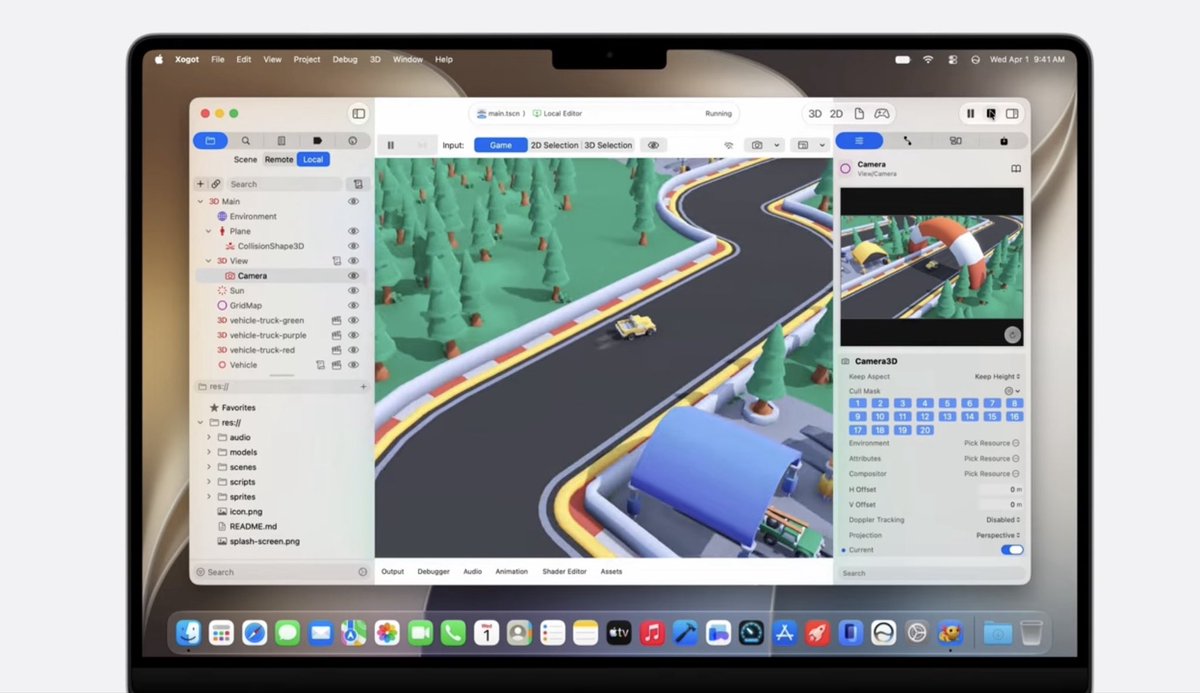This screenshot has width=1200, height=693.
Task: Open the Debug menu
Action: click(x=344, y=59)
